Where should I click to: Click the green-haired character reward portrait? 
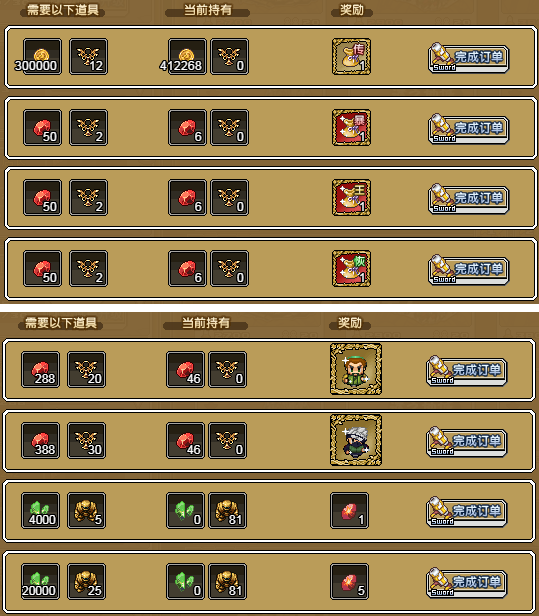356,369
